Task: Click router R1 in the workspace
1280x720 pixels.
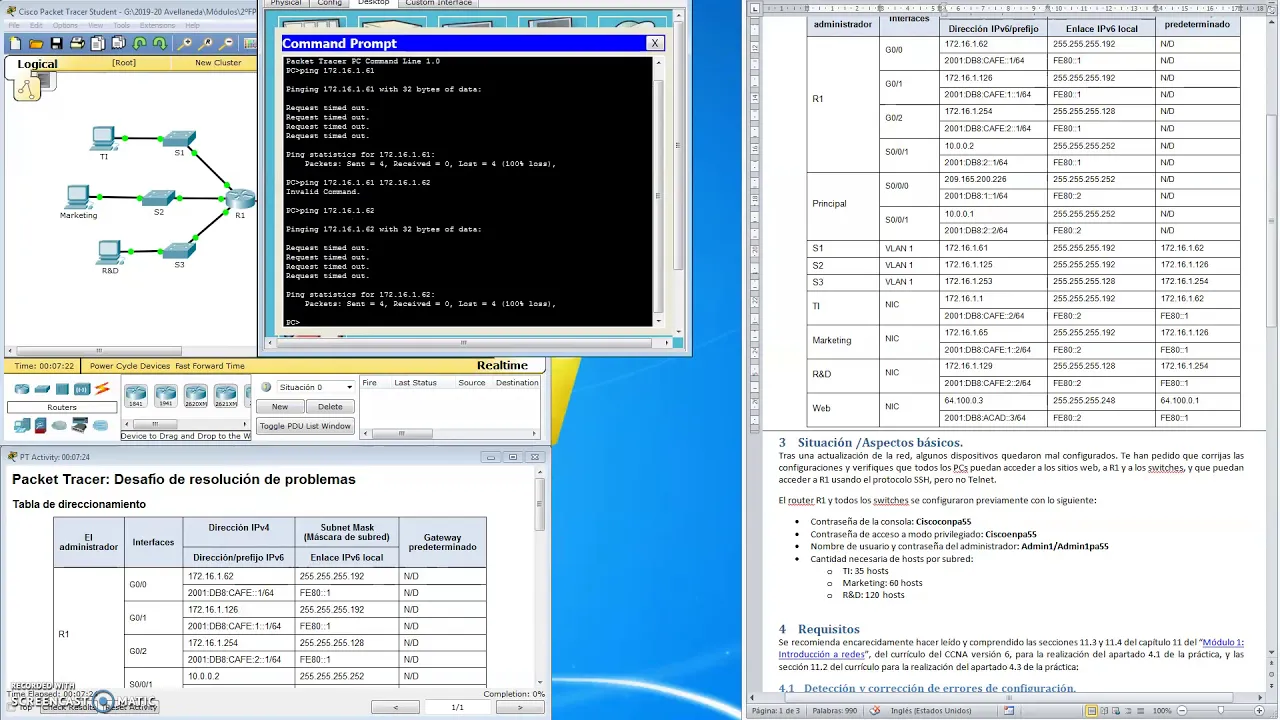Action: pos(240,198)
